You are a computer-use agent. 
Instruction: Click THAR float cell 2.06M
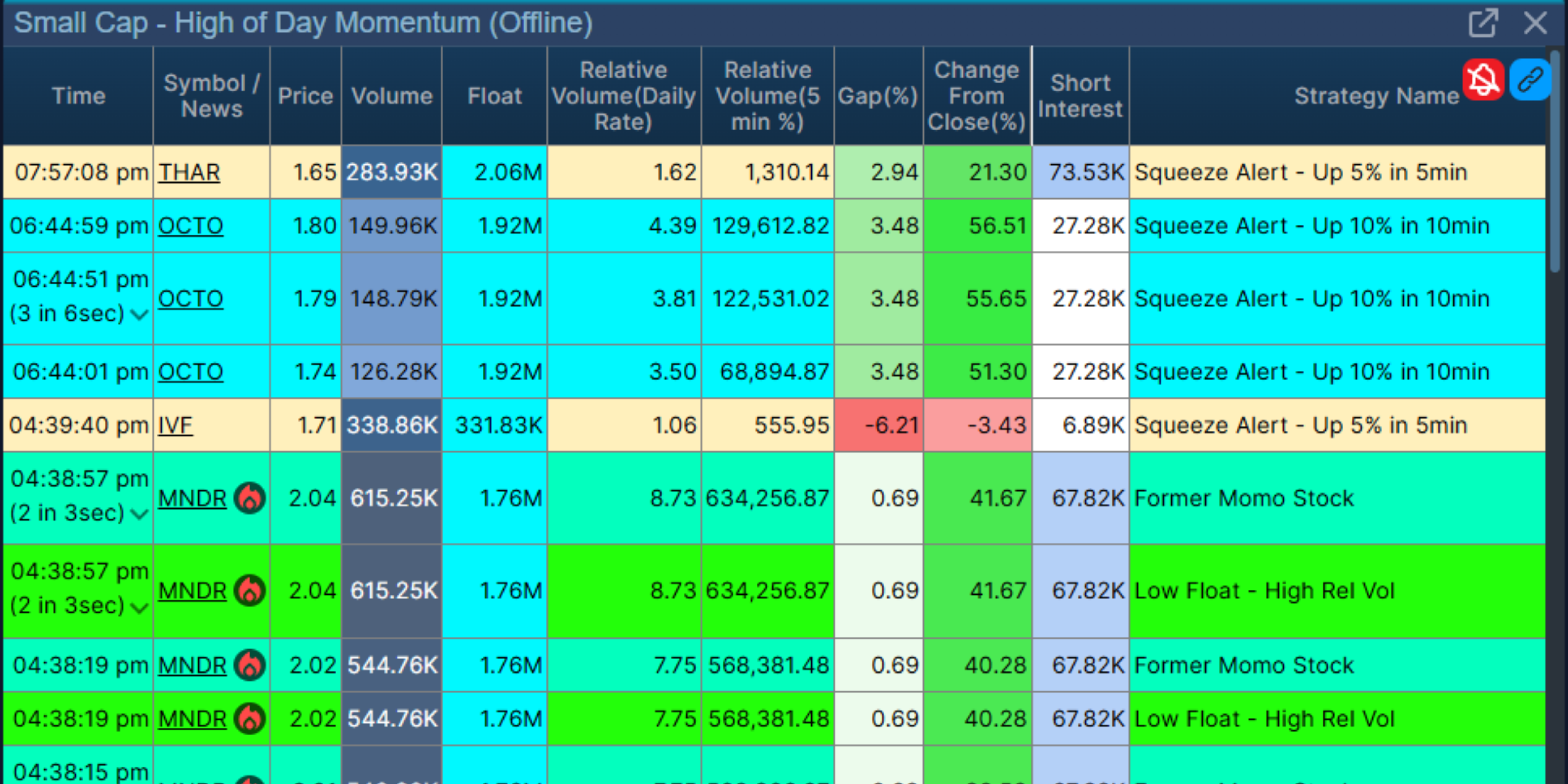(494, 172)
